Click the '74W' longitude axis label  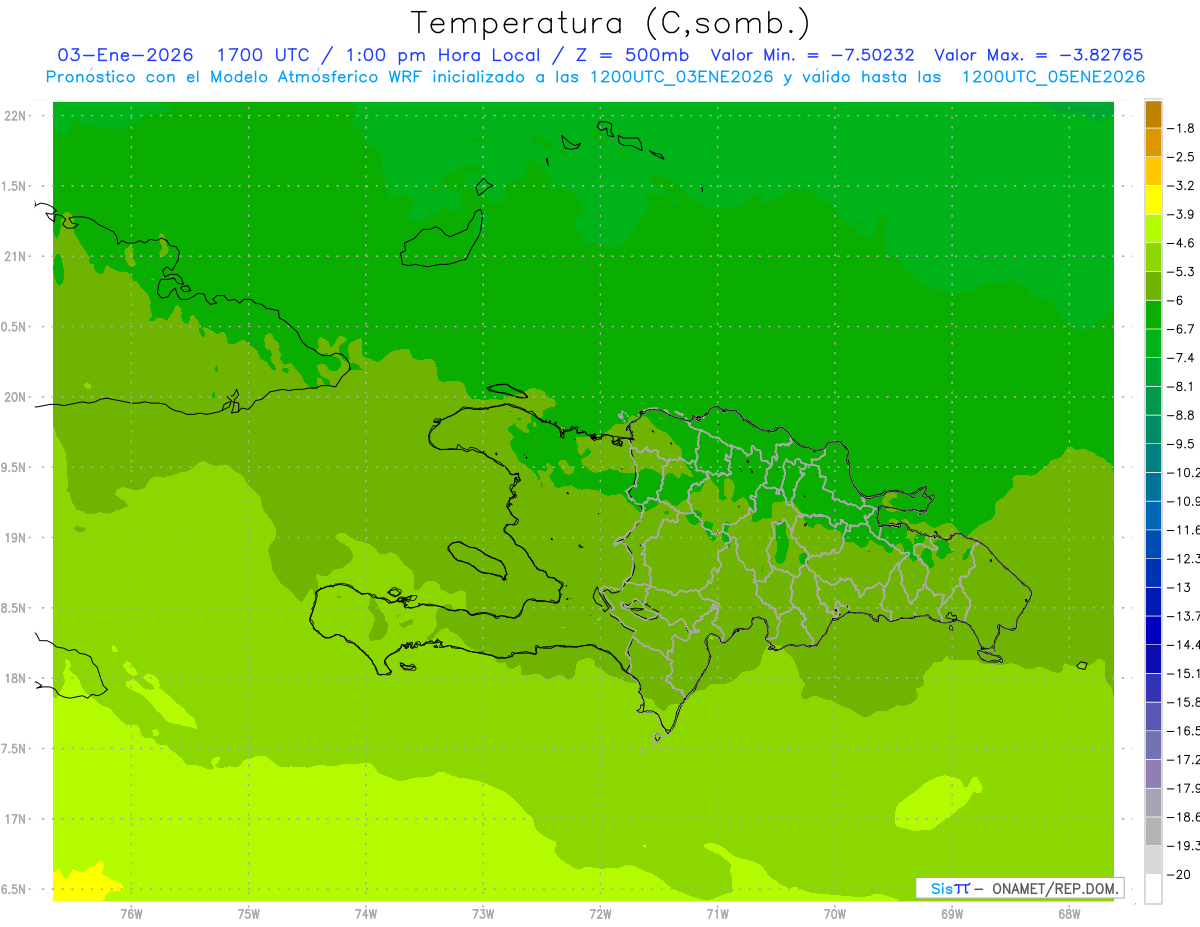coord(366,915)
